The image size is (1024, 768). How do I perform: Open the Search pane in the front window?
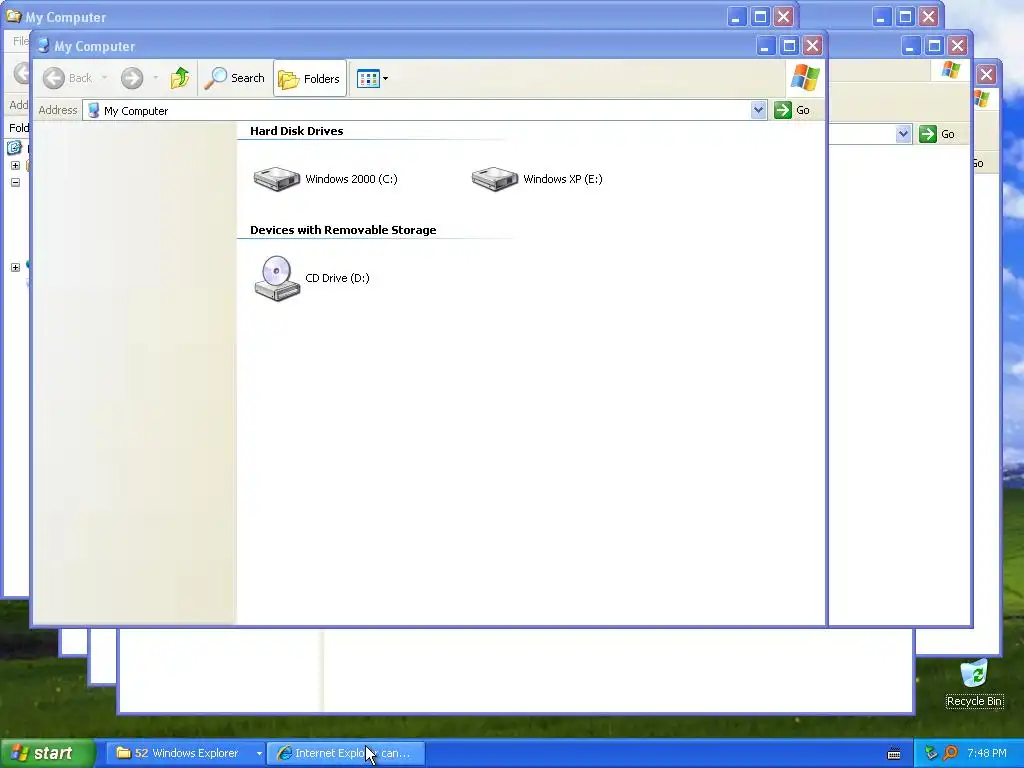click(234, 78)
